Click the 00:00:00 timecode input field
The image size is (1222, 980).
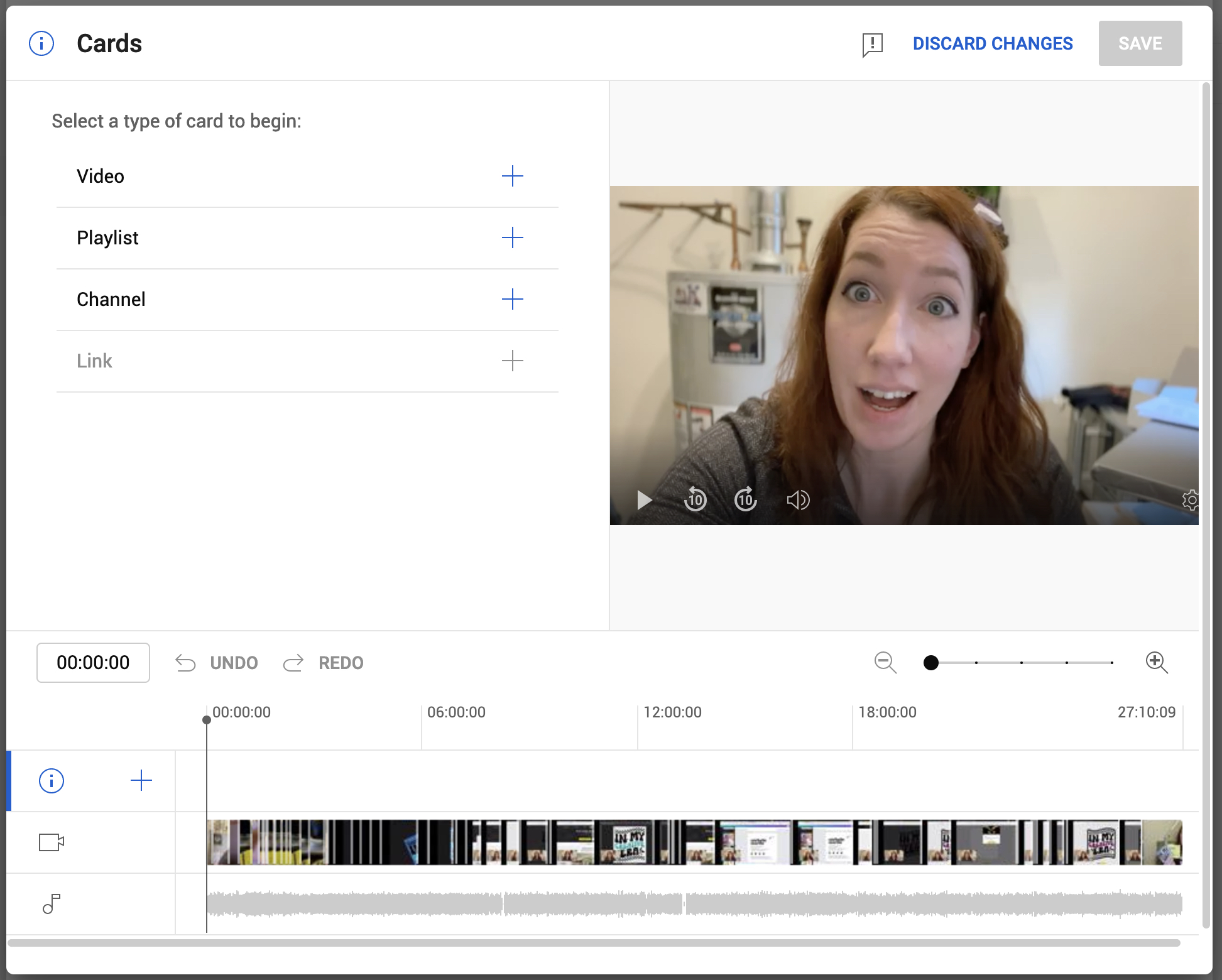[93, 663]
